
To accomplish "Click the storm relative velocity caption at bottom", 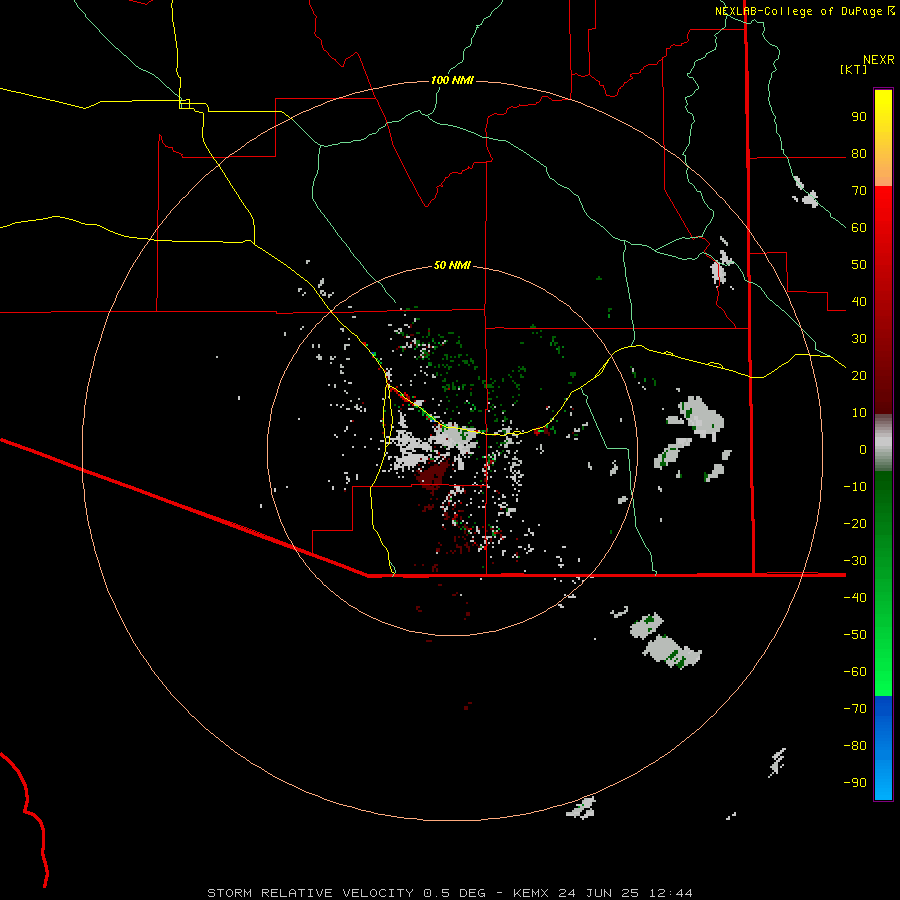I will click(449, 893).
